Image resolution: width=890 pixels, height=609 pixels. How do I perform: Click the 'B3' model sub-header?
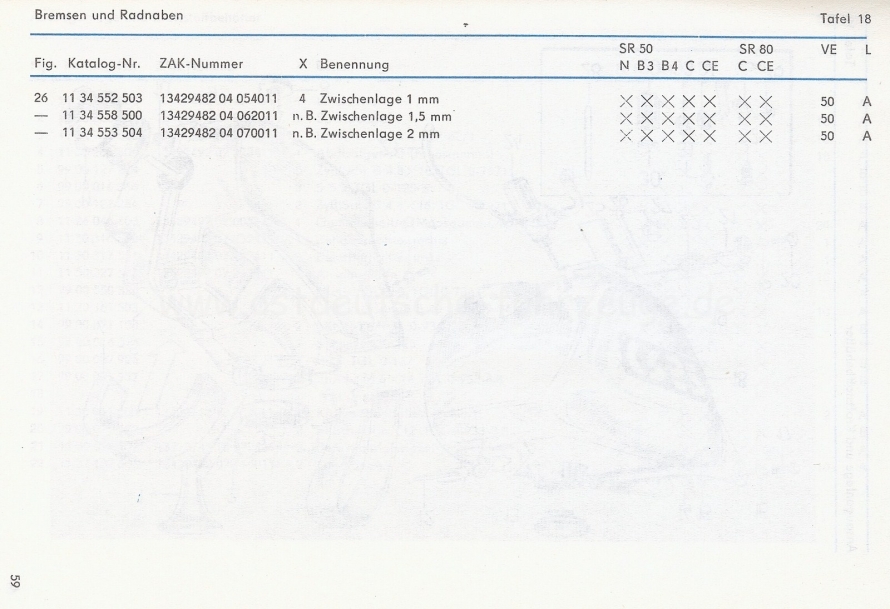coord(645,66)
